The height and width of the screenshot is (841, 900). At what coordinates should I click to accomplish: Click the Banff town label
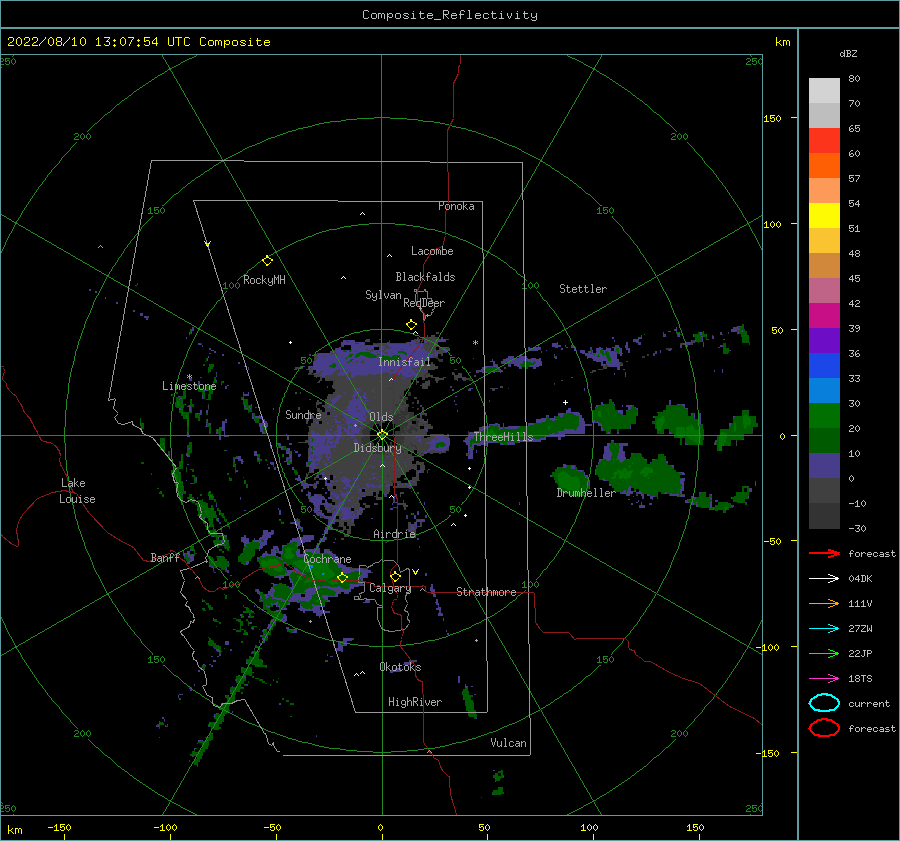(165, 557)
